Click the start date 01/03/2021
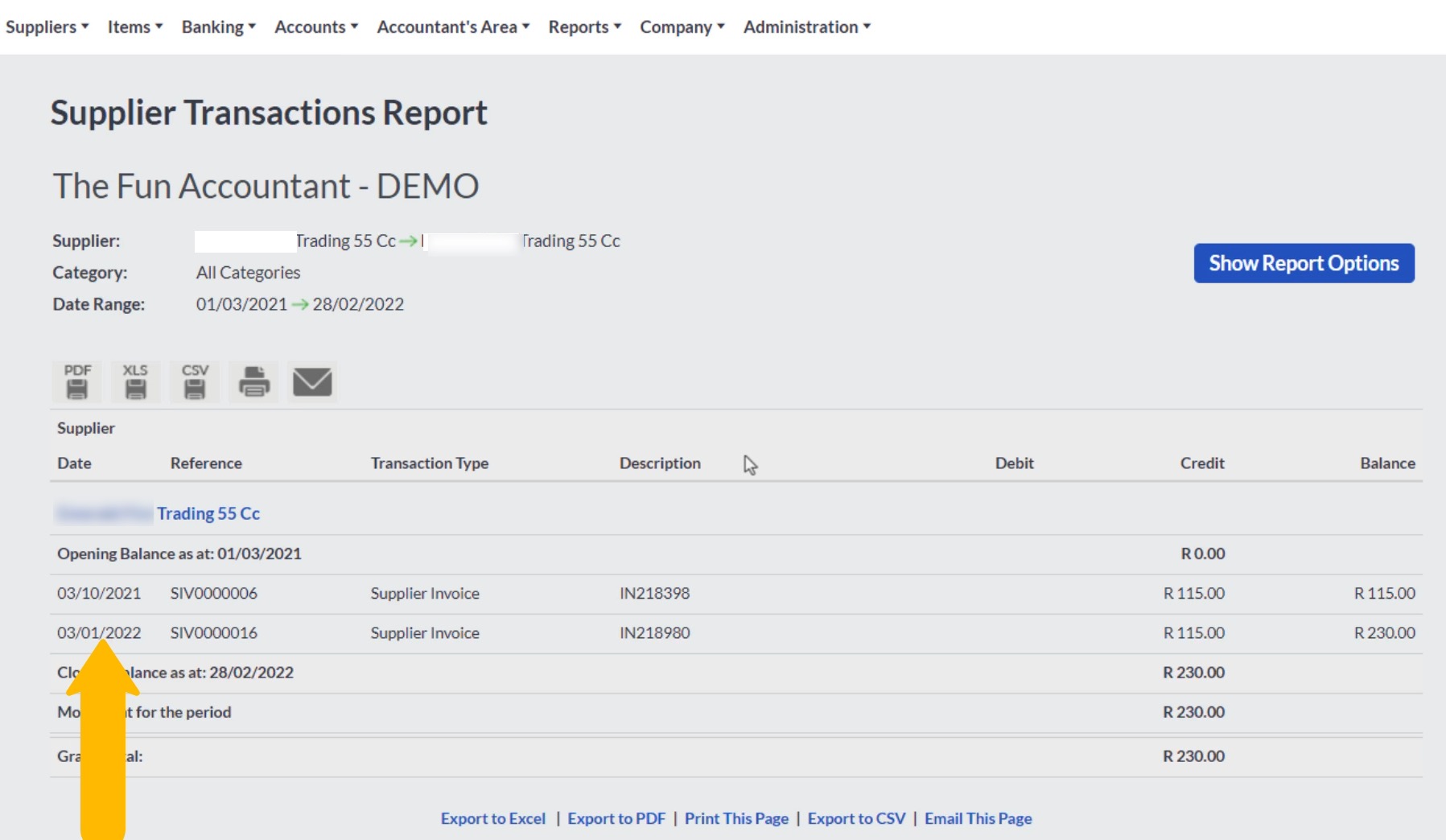This screenshot has height=840, width=1446. [x=241, y=304]
